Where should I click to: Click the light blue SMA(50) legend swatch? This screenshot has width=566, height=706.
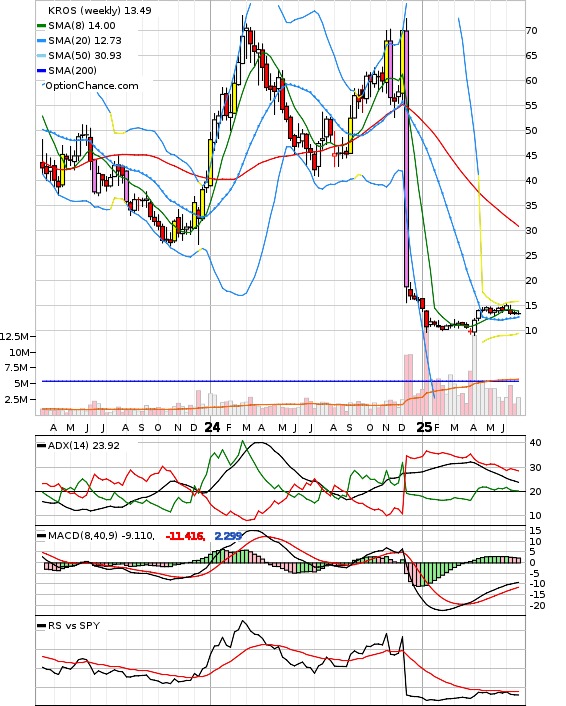42,56
